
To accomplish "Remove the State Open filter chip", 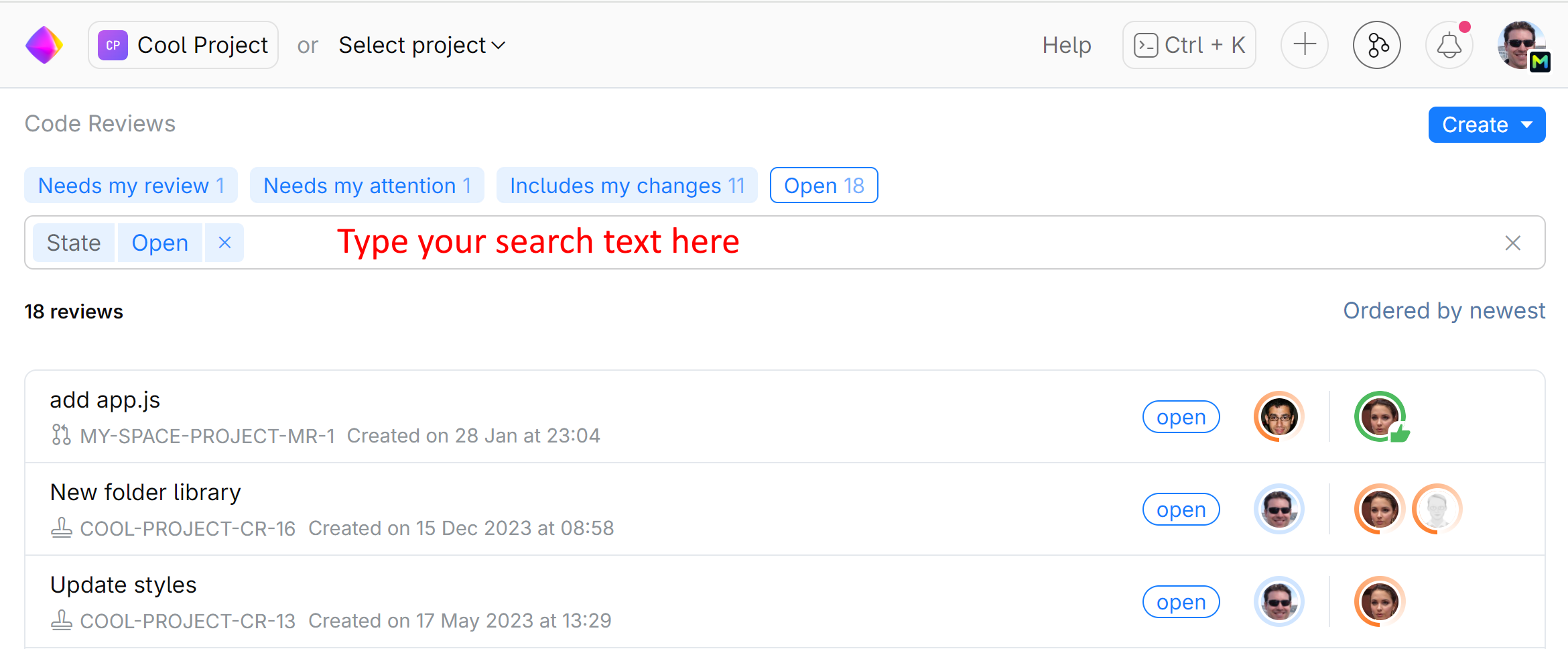I will click(x=224, y=242).
